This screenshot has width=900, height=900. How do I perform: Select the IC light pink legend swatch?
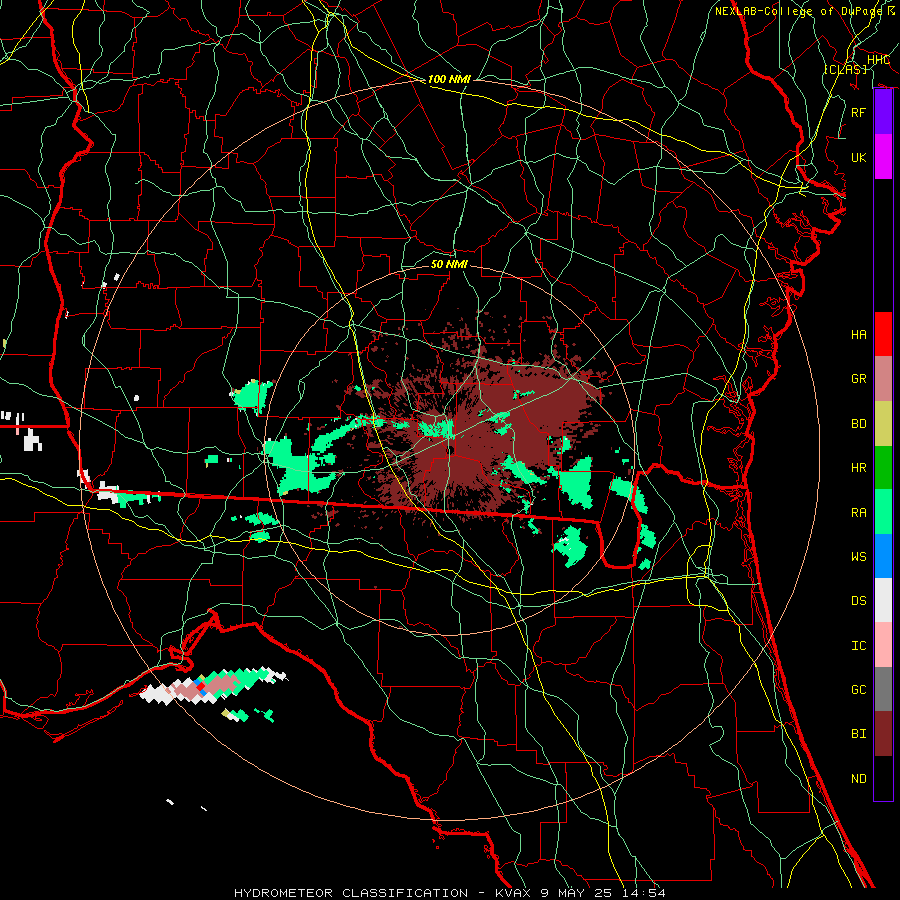click(x=883, y=645)
